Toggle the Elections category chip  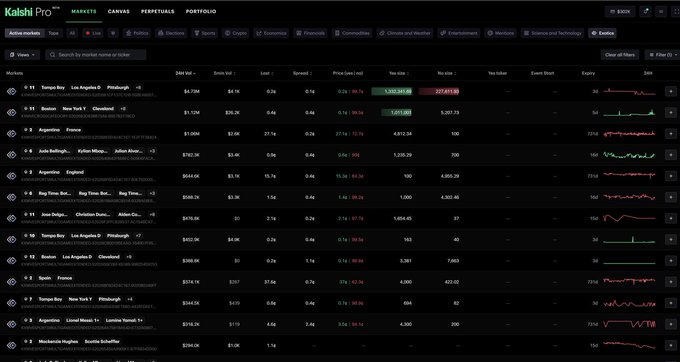coord(171,33)
